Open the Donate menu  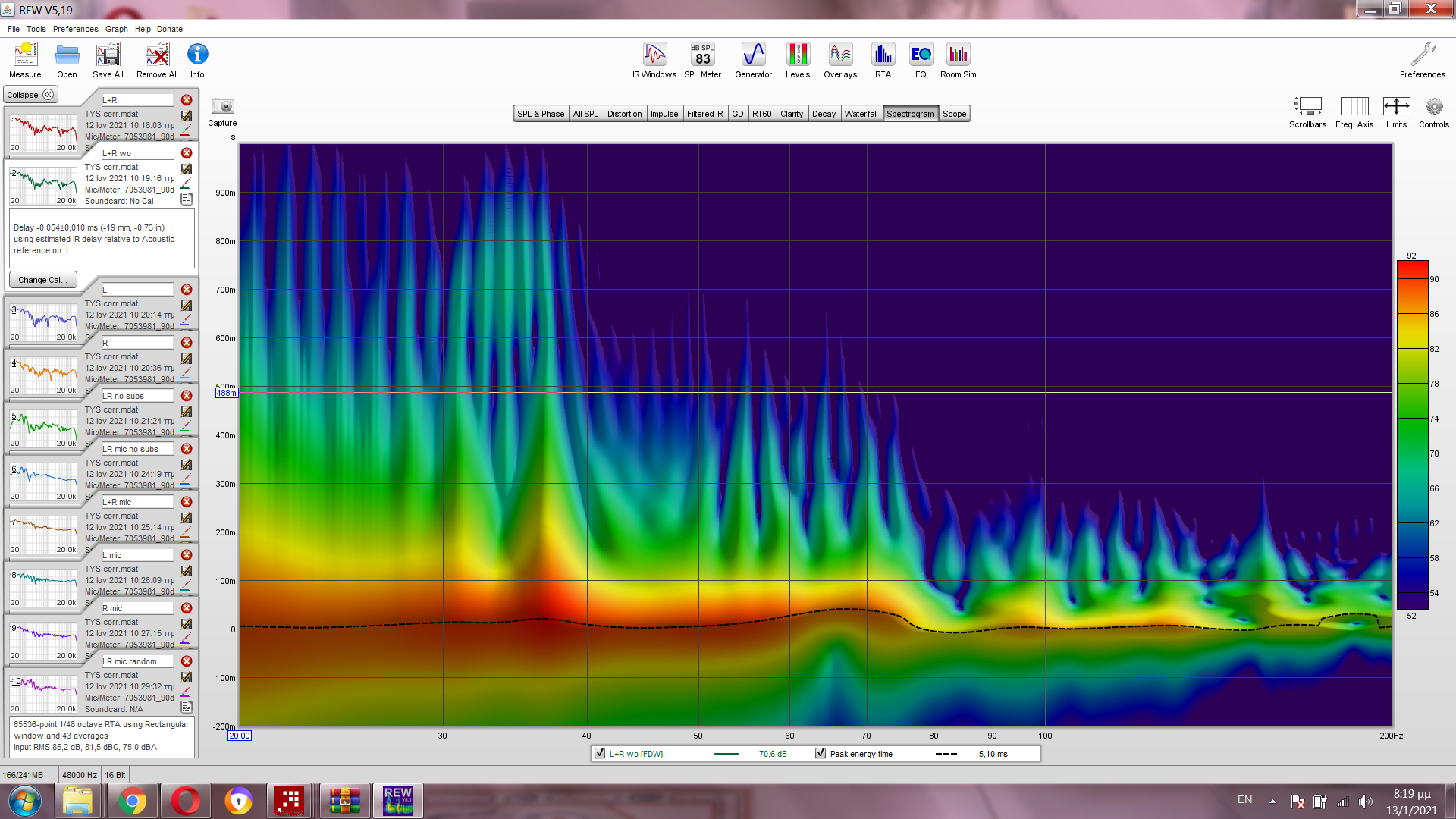[x=169, y=29]
